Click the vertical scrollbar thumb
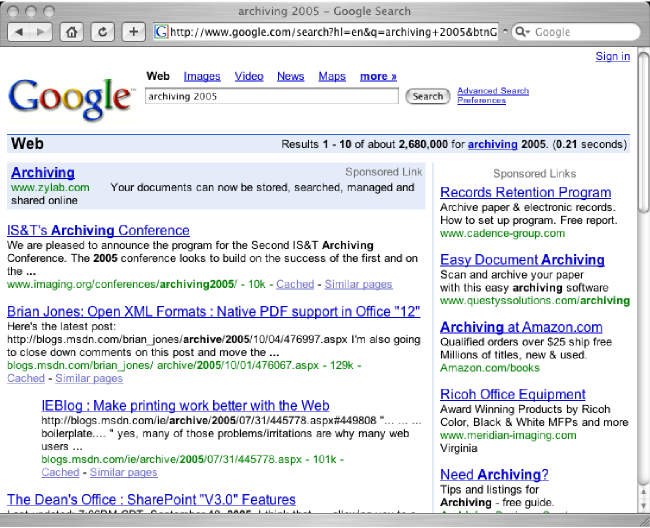 (x=644, y=132)
